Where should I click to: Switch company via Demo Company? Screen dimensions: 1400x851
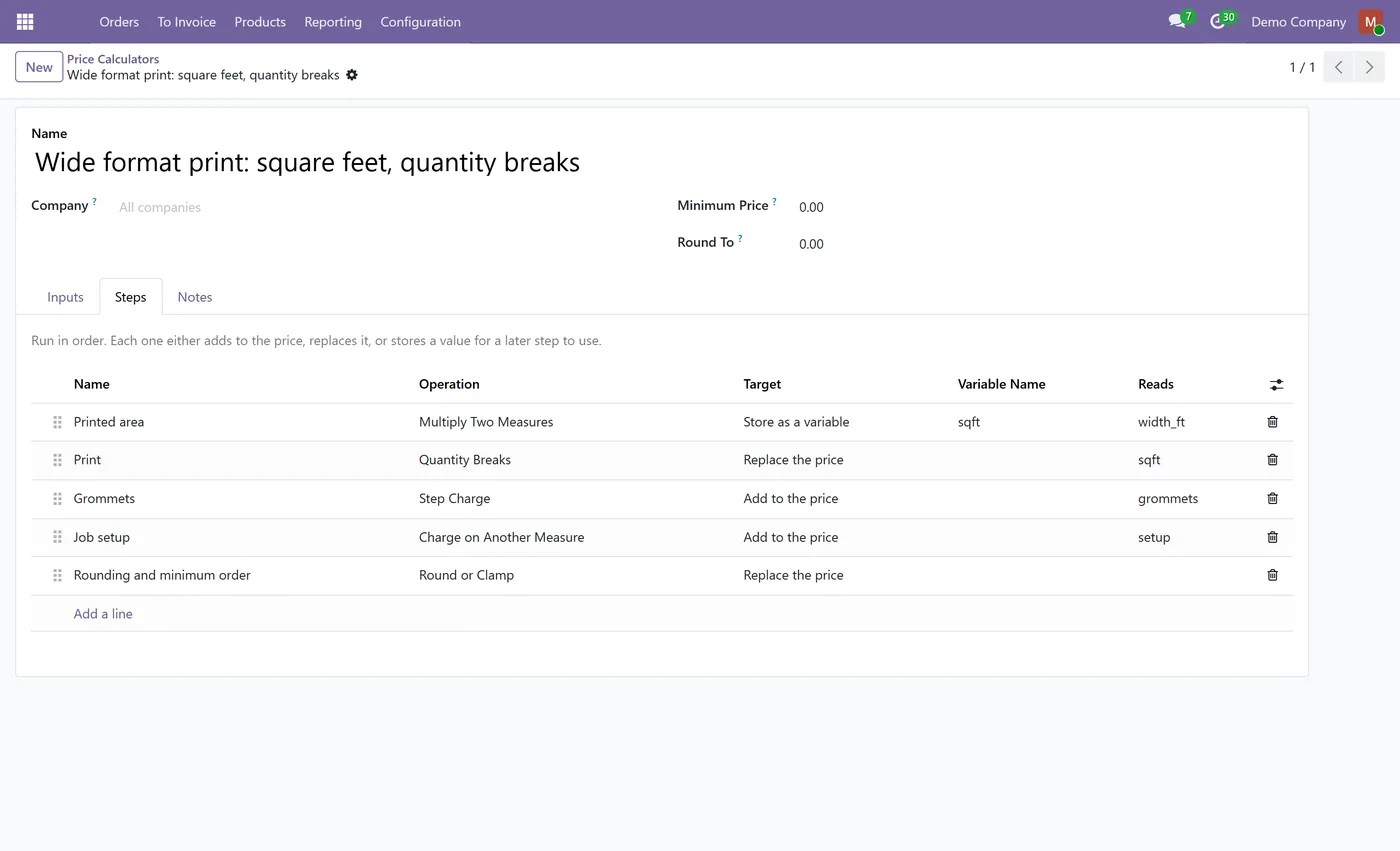point(1298,21)
